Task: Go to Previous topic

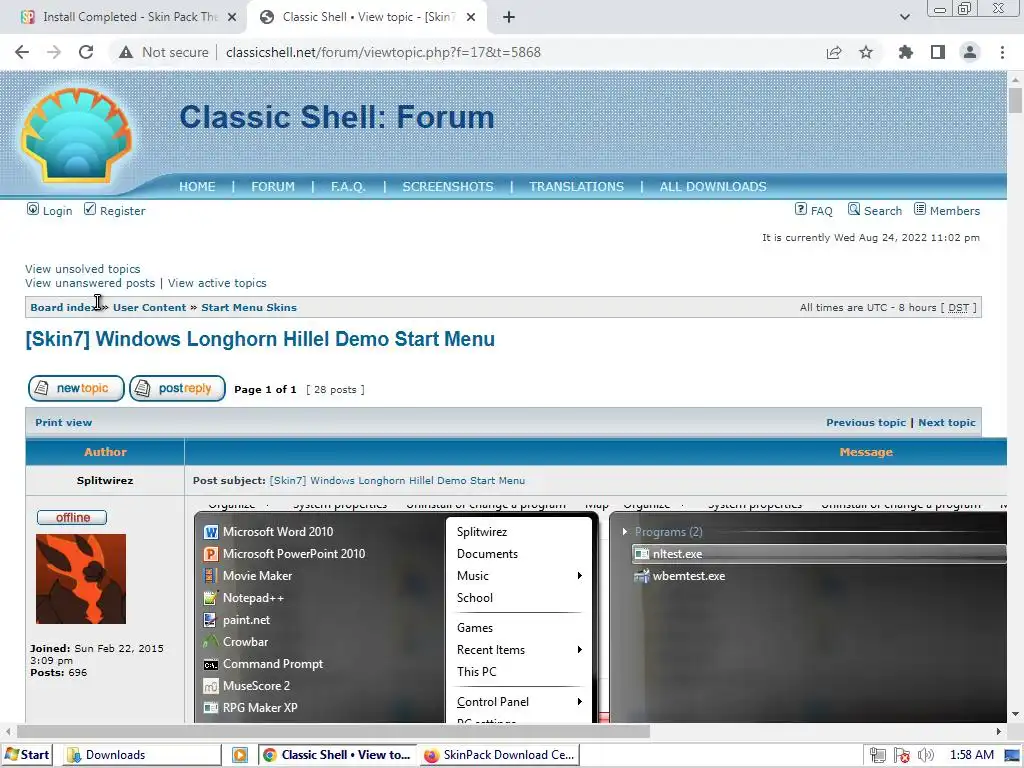Action: tap(866, 423)
